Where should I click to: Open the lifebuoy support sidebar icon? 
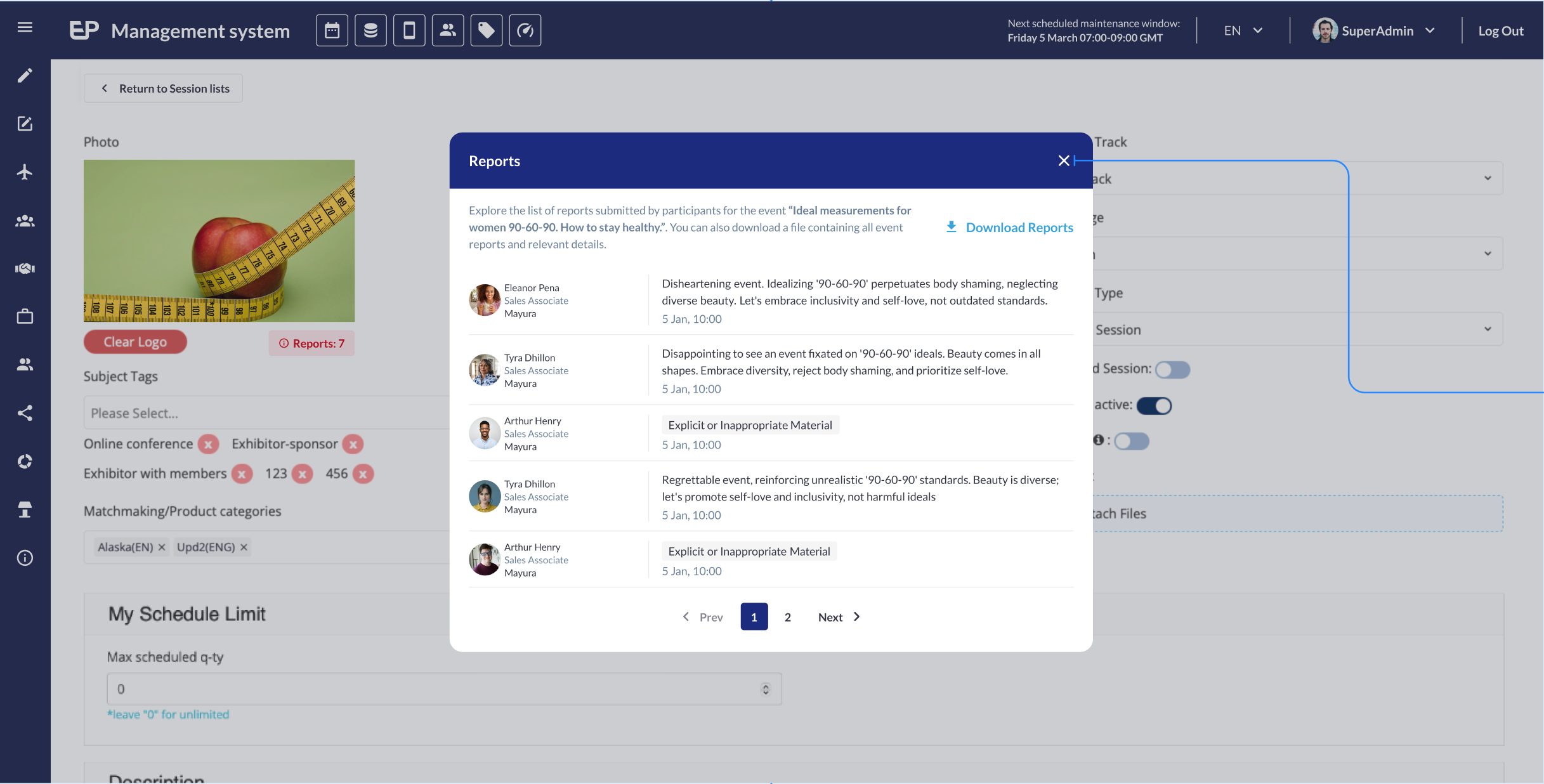click(x=25, y=461)
